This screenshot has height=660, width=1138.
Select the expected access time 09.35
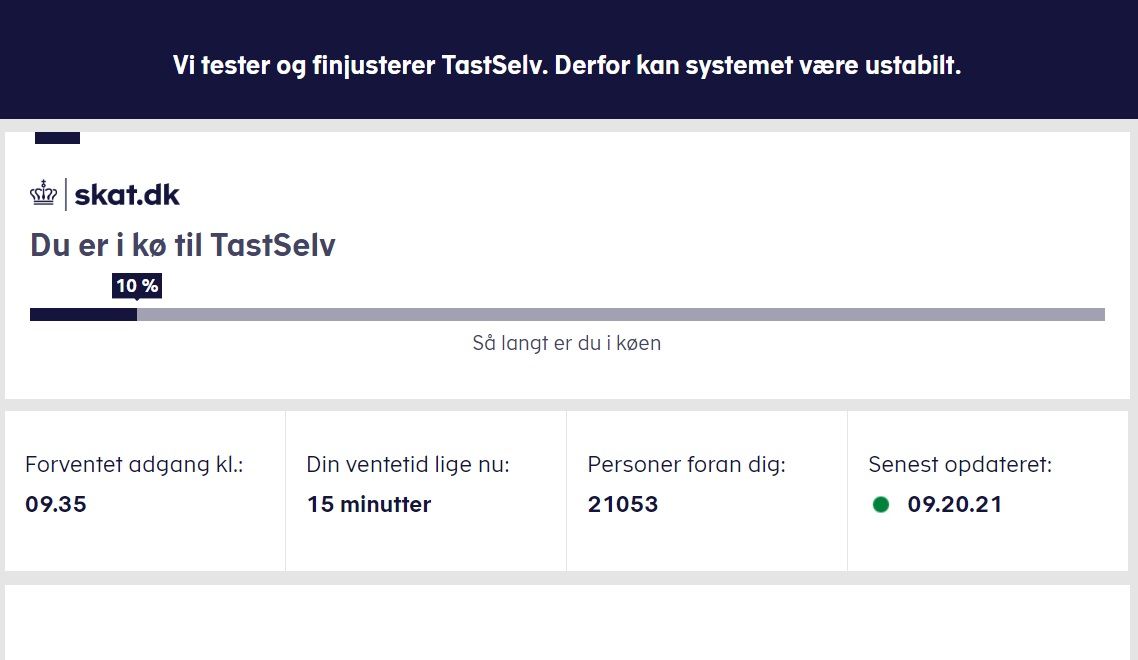click(x=56, y=504)
